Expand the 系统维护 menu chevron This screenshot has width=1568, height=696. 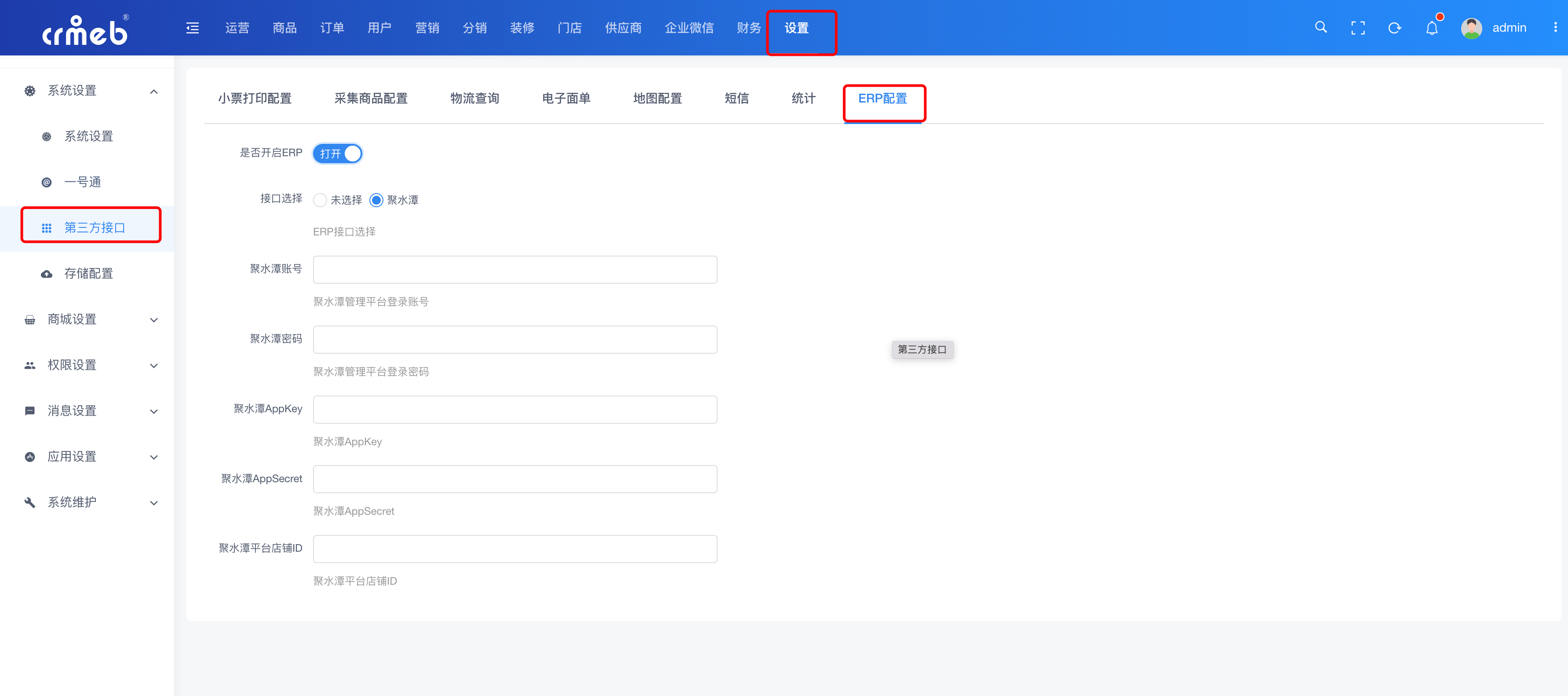coord(154,502)
